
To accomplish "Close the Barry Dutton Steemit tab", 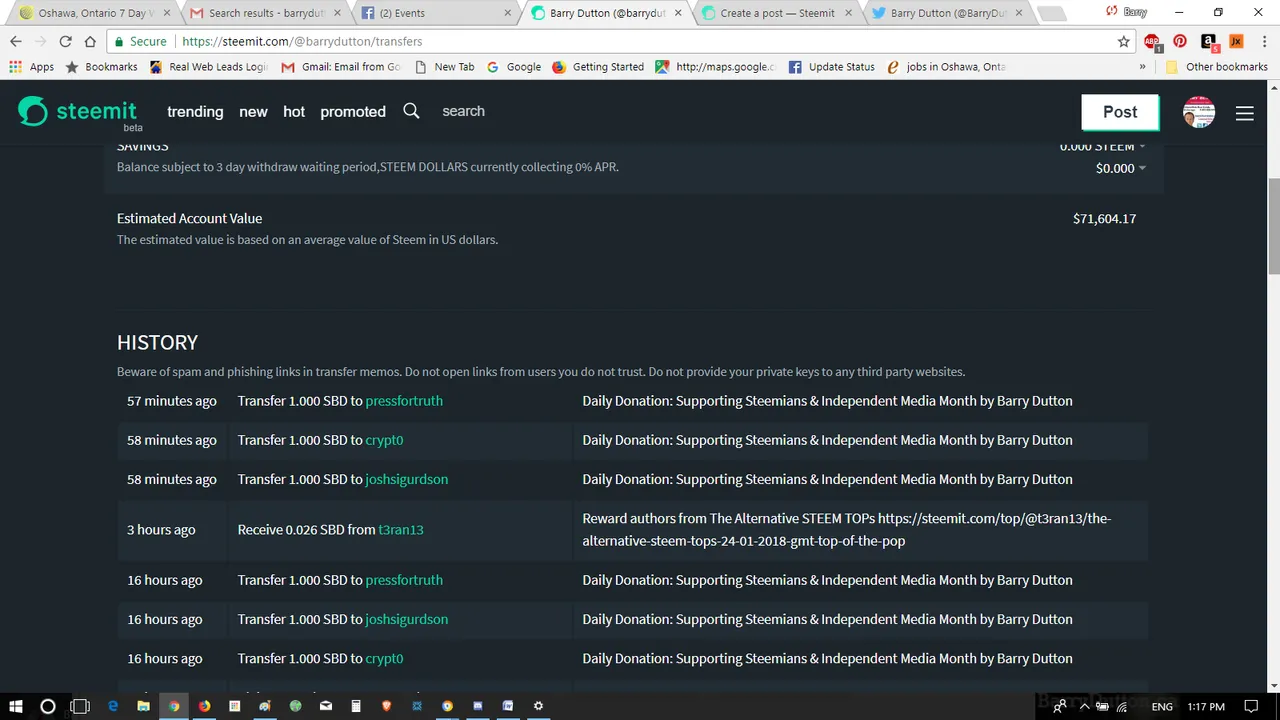I will tap(678, 13).
